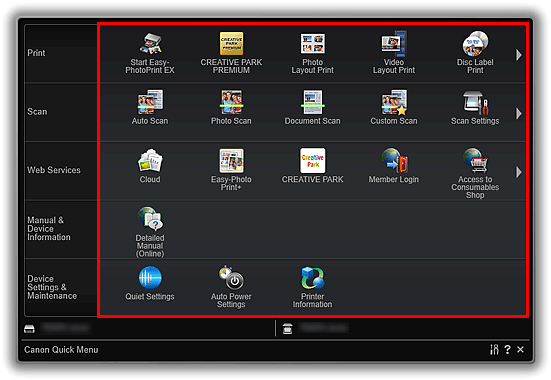Image resolution: width=551 pixels, height=380 pixels.
Task: Click the scanner icon in status bar
Action: click(x=287, y=329)
